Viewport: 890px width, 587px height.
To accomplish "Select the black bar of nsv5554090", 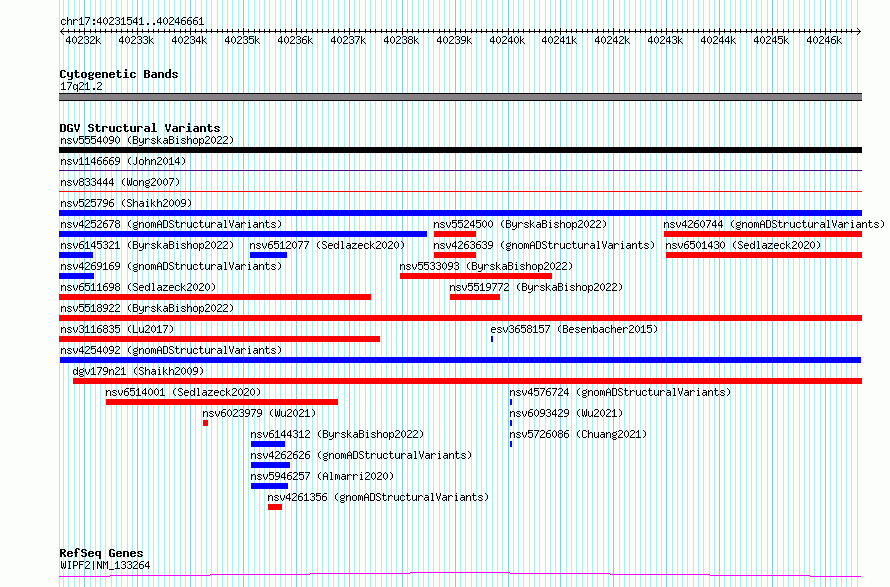I will 460,150.
